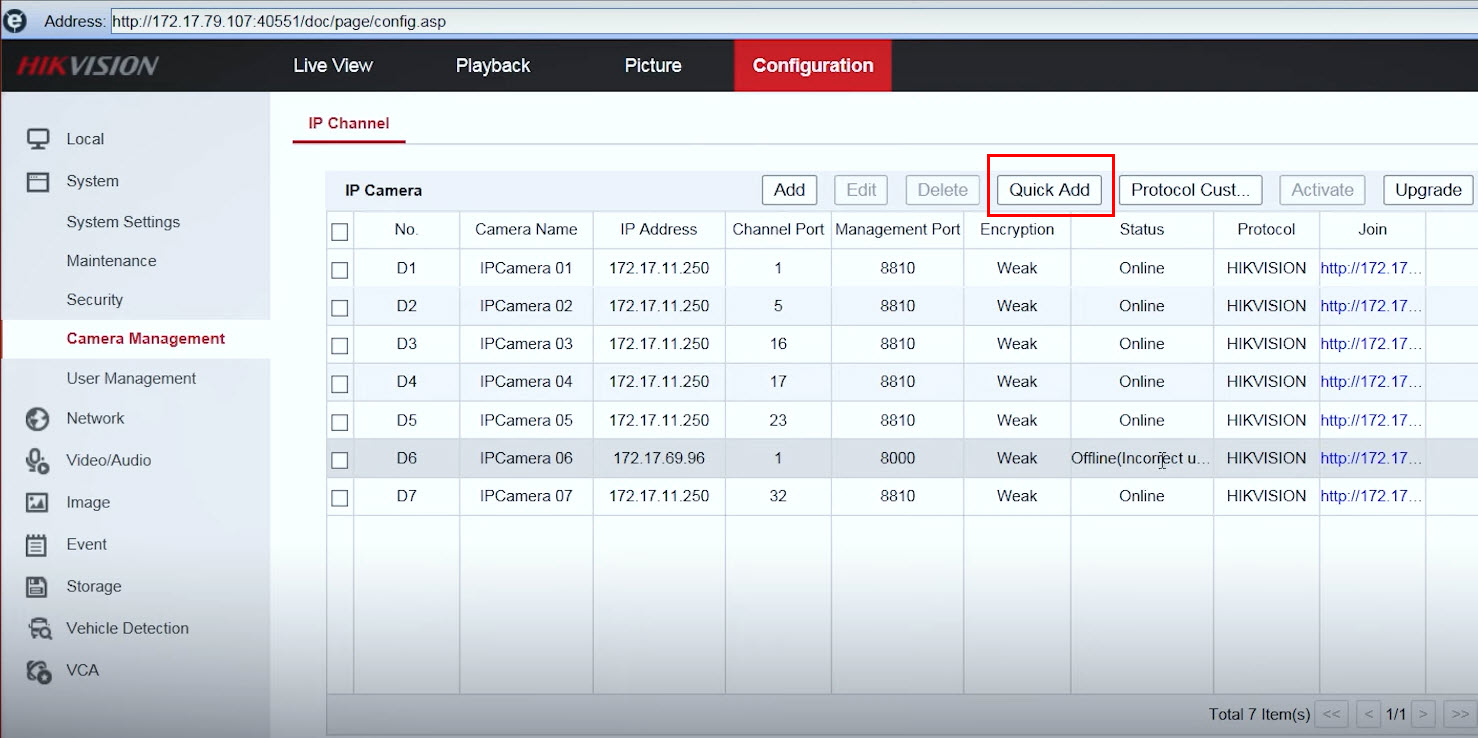1478x738 pixels.
Task: Switch to the Live View tab
Action: point(333,66)
